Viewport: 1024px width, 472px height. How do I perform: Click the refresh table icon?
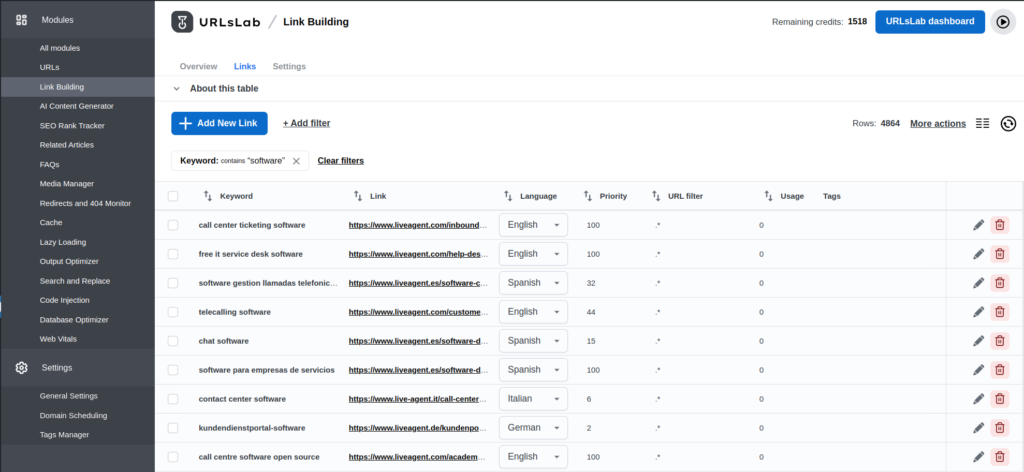pos(1008,123)
